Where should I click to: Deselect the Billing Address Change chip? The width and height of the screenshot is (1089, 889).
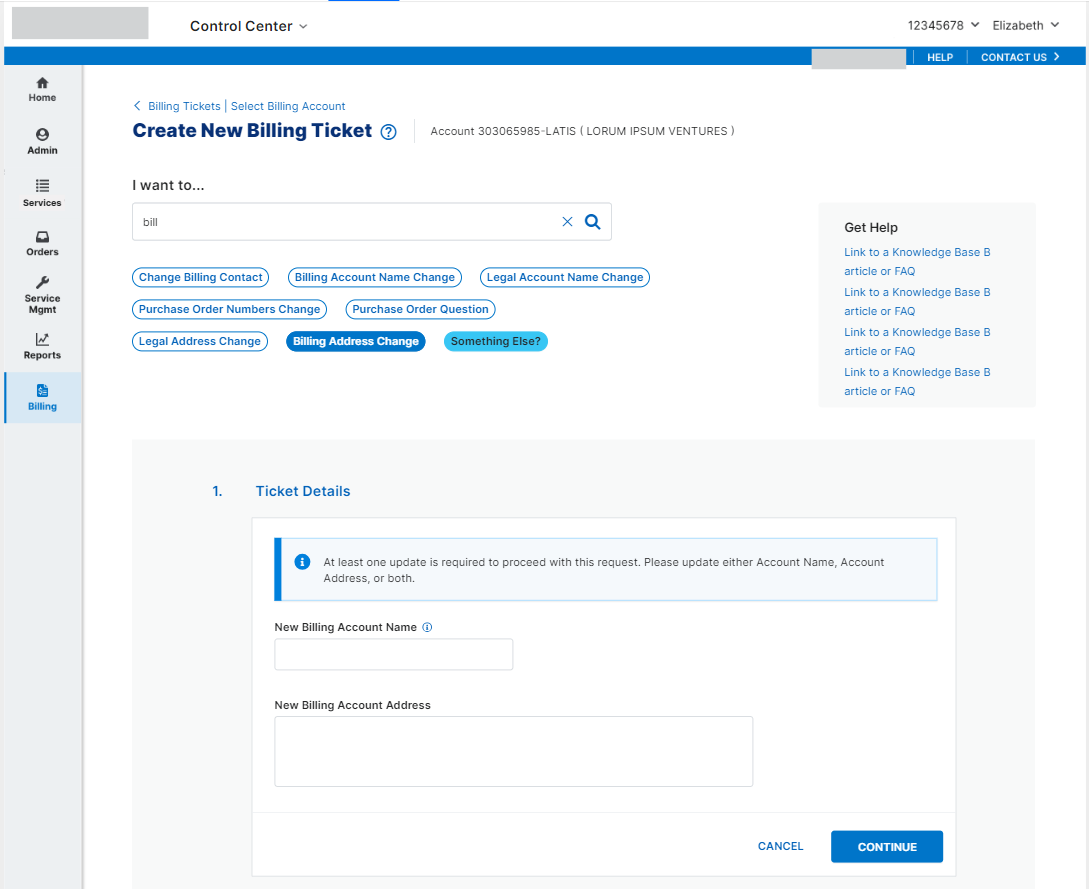355,341
